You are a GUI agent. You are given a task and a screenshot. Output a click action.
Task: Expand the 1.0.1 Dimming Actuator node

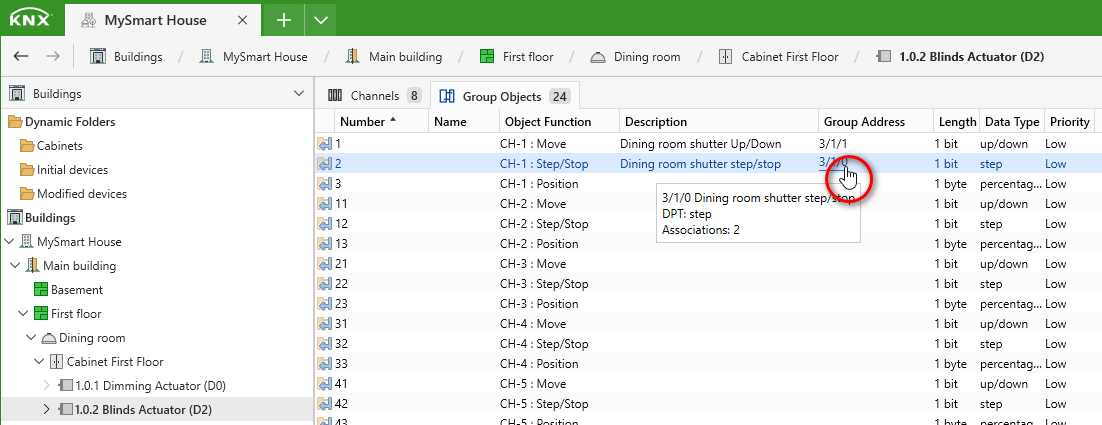[x=47, y=386]
